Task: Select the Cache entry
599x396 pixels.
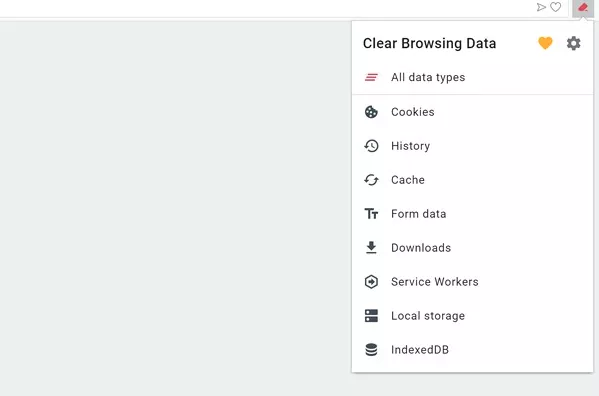Action: 473,180
